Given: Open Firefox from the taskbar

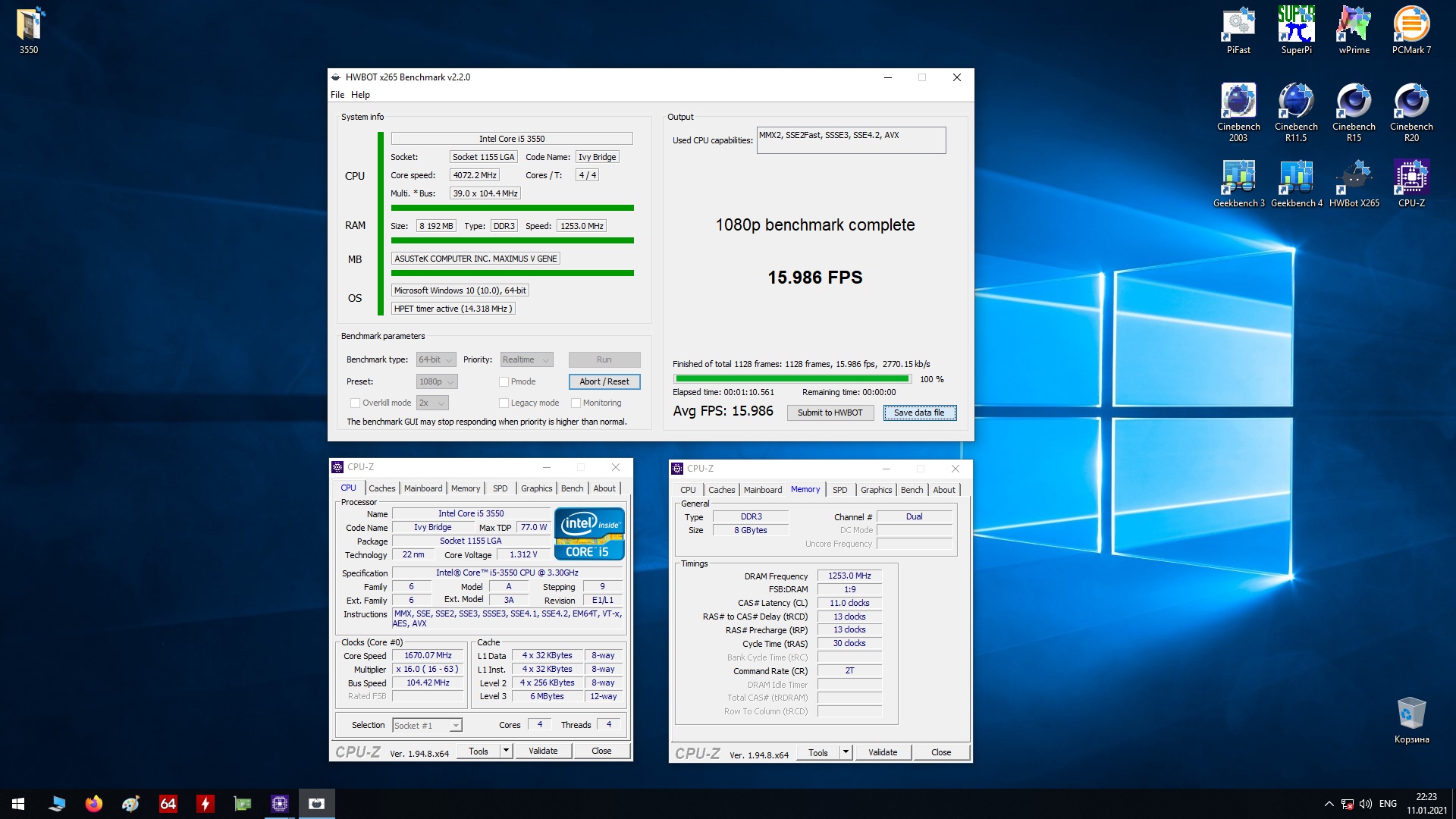Looking at the screenshot, I should point(94,804).
